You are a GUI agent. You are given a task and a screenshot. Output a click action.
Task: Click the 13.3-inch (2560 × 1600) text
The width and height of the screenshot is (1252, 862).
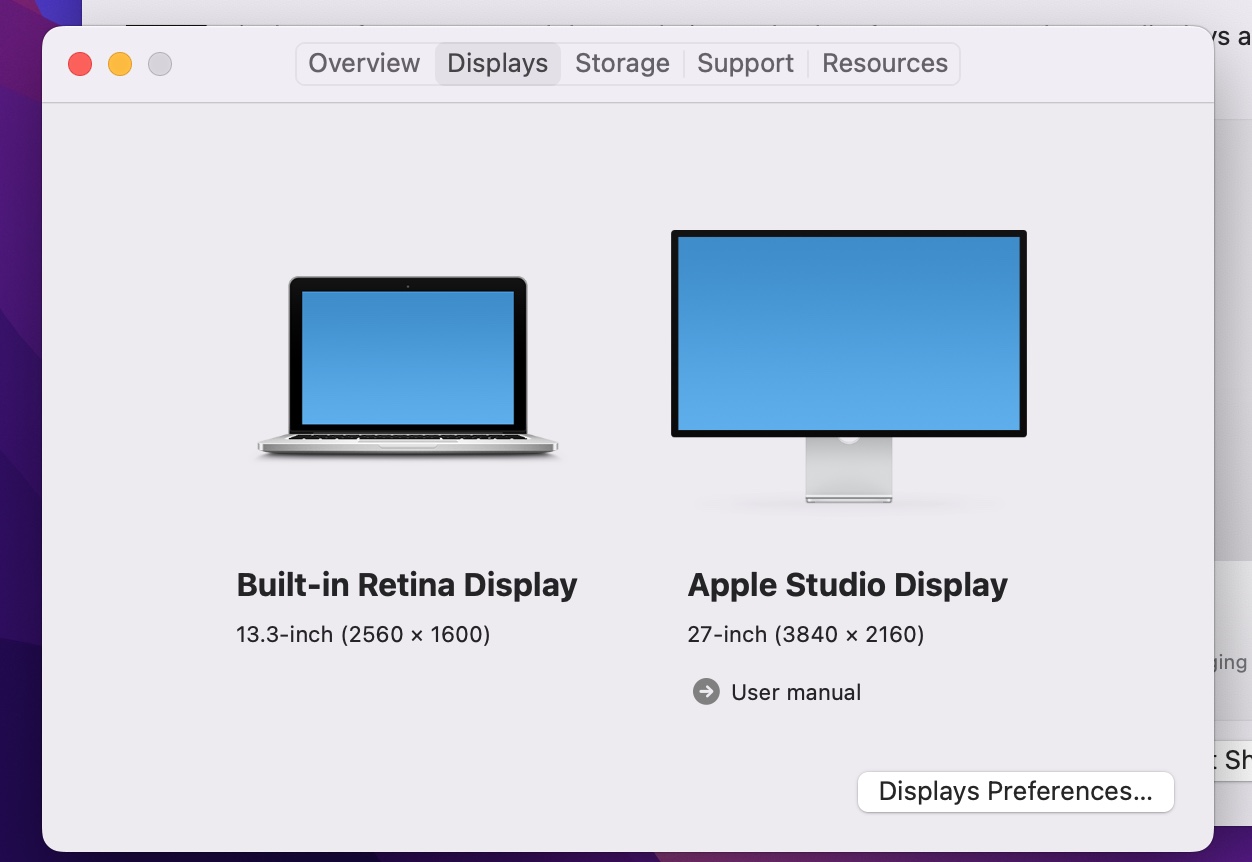[363, 634]
